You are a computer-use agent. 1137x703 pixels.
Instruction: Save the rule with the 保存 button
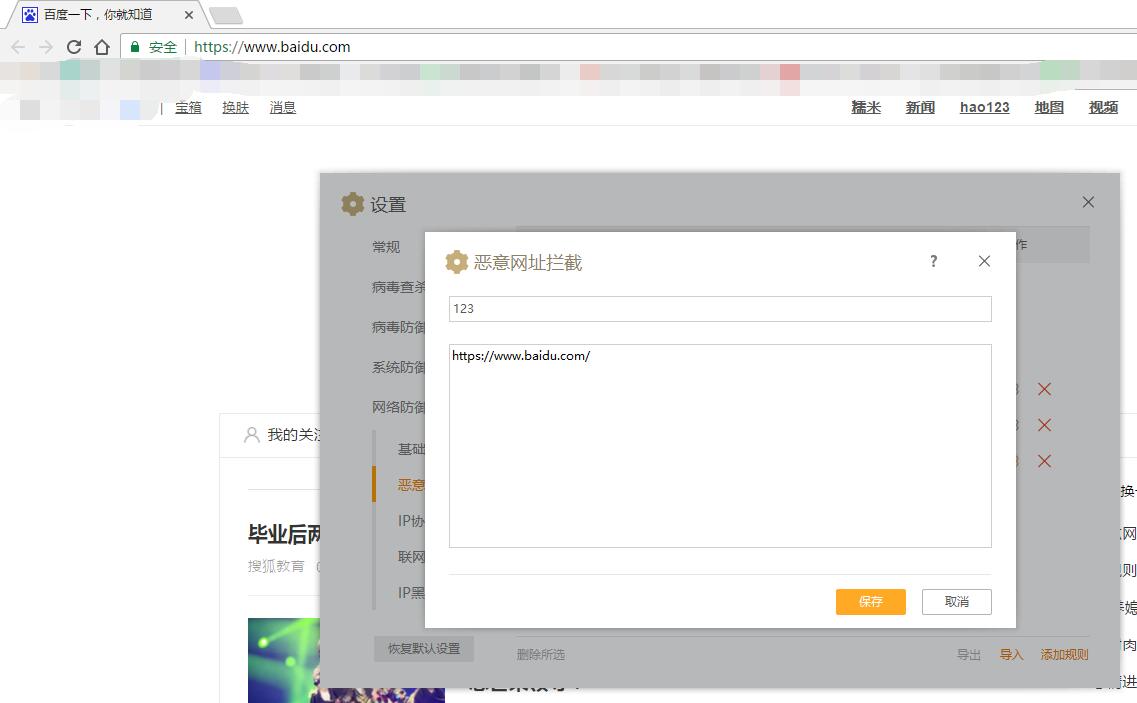[871, 601]
